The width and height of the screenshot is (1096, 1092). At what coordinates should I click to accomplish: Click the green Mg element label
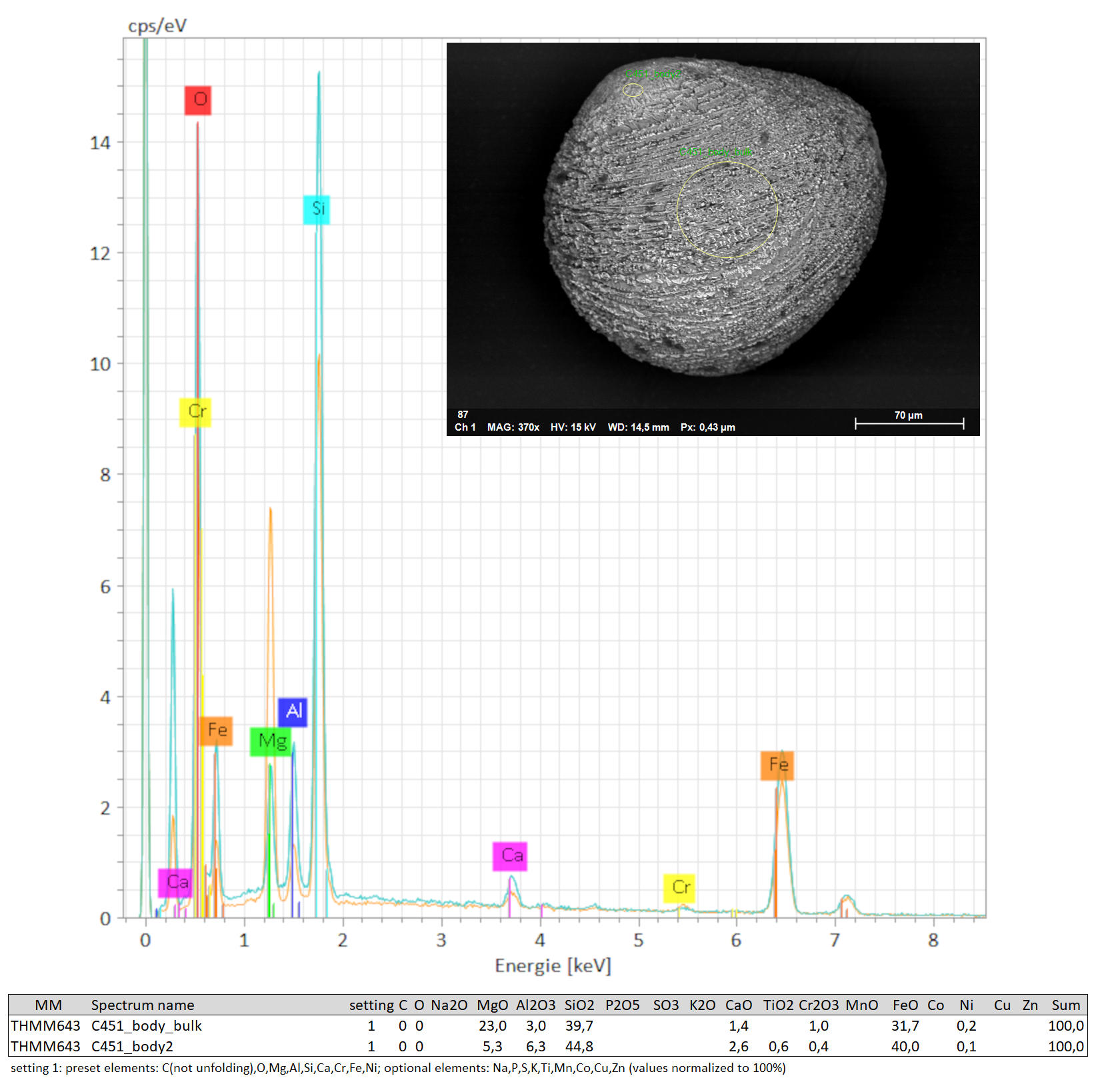(271, 741)
